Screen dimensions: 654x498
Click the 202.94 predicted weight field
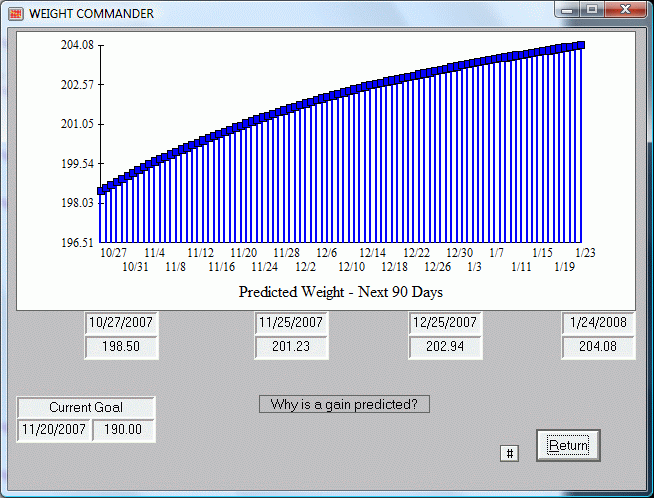tap(446, 347)
